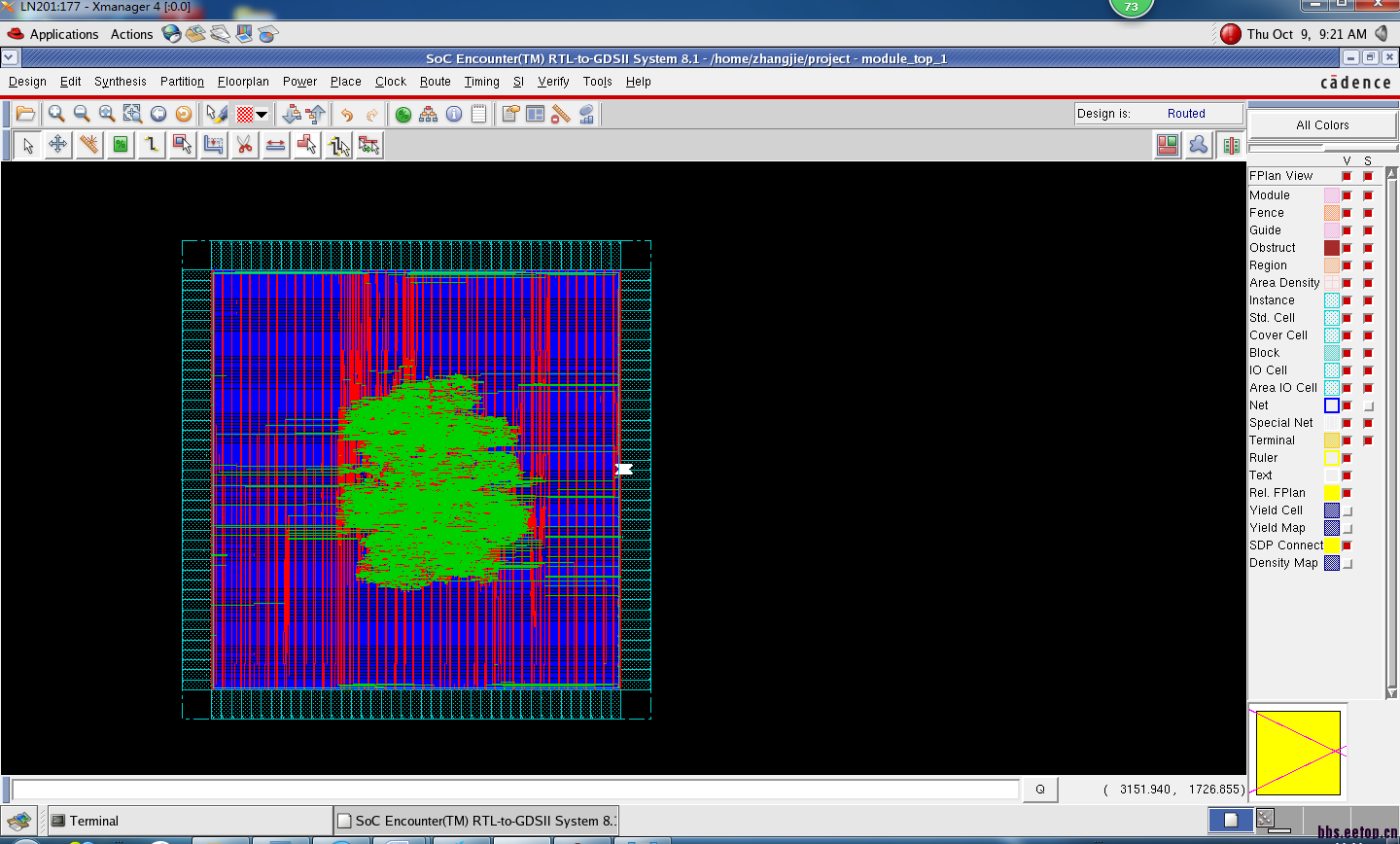Switch to Floorplan View icon
The width and height of the screenshot is (1400, 844).
tap(1168, 145)
